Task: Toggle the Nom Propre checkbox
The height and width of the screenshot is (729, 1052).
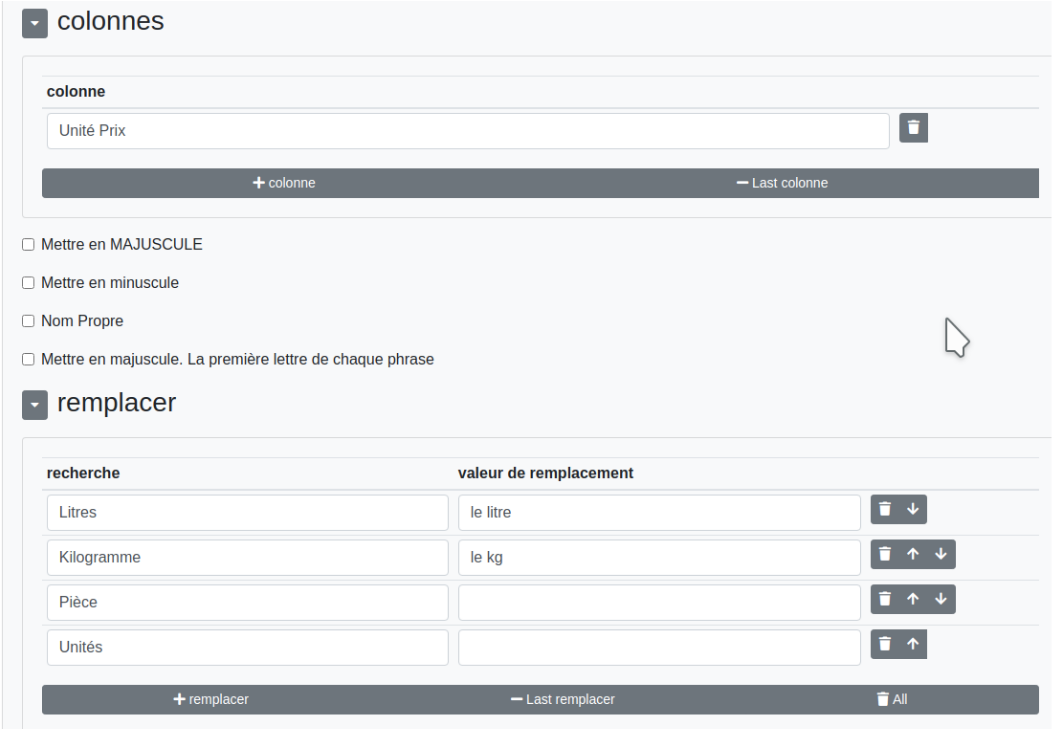Action: pyautogui.click(x=29, y=322)
